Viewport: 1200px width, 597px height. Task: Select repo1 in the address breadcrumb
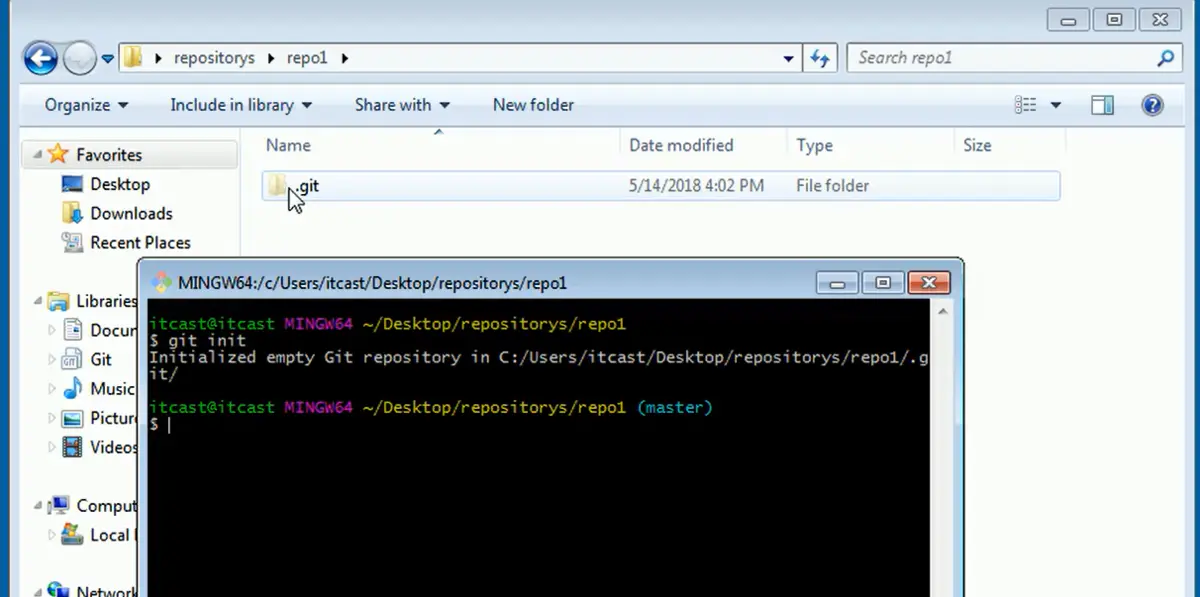click(307, 58)
